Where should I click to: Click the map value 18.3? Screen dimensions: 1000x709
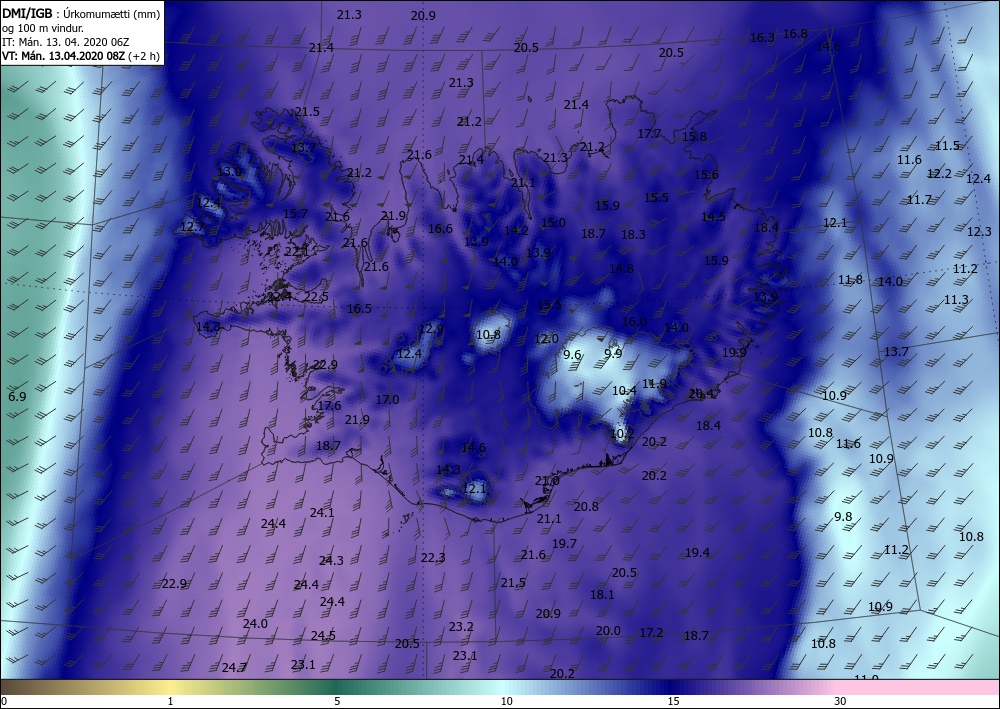tap(633, 235)
